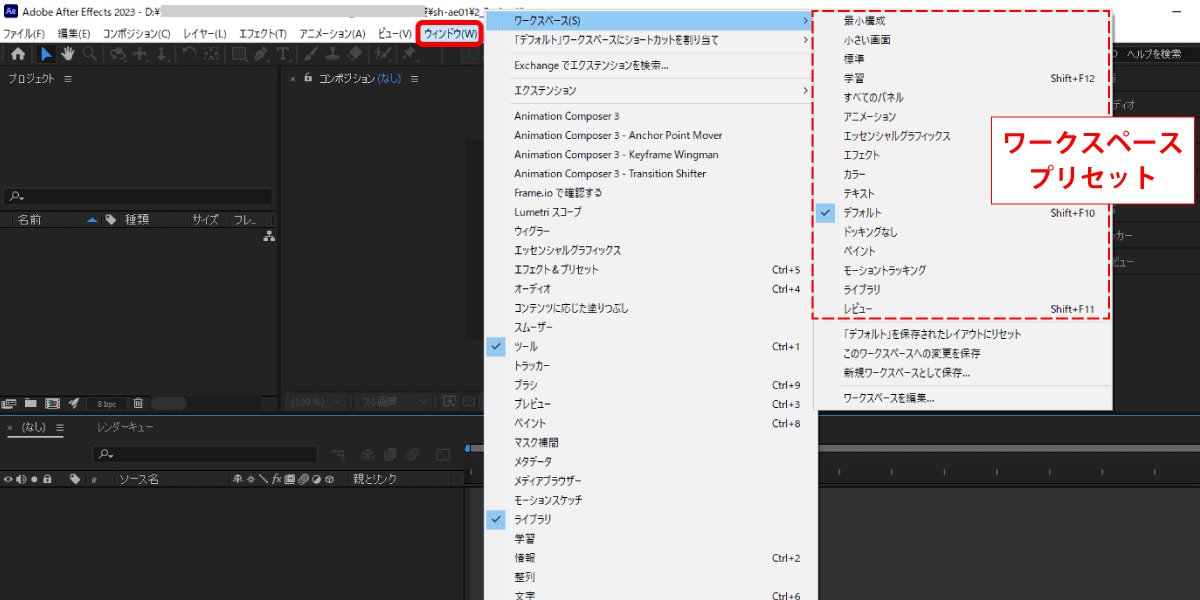1200x600 pixels.
Task: Click the audio speaker column header in timeline
Action: point(21,479)
